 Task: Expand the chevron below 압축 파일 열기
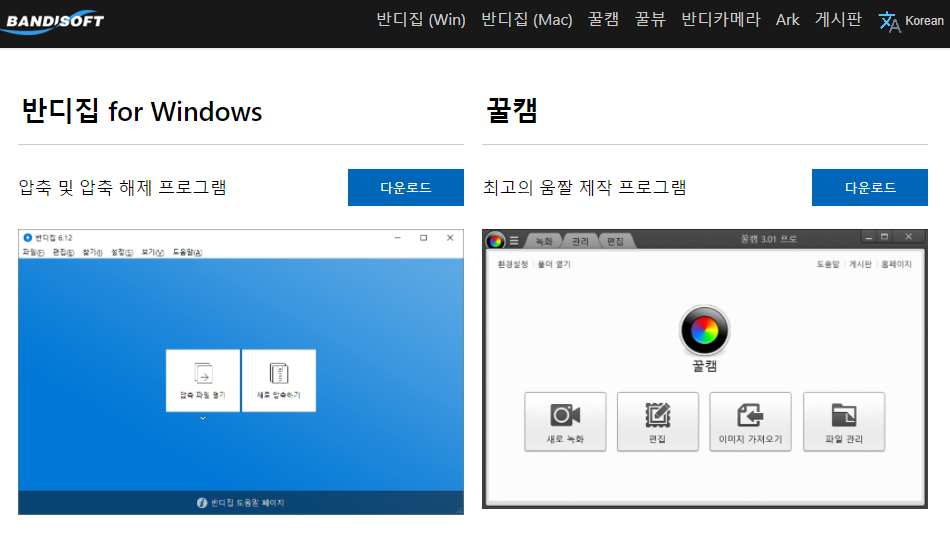click(x=202, y=418)
